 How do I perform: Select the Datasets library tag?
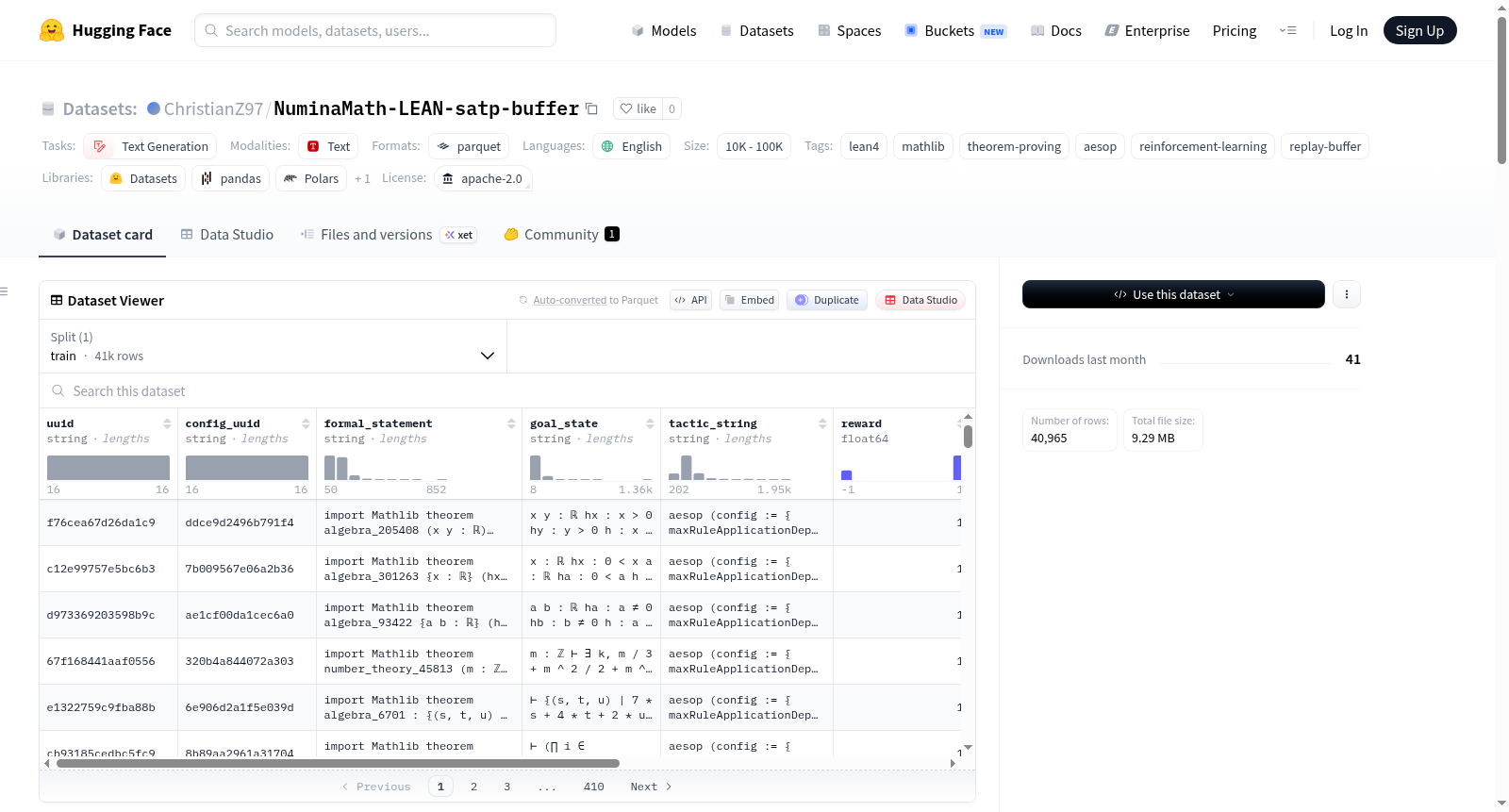point(143,178)
